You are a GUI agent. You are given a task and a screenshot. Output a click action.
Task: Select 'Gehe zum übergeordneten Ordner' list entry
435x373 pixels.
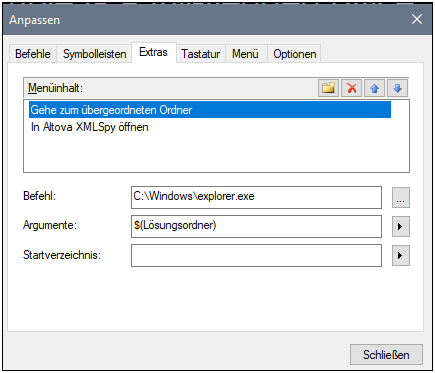pyautogui.click(x=210, y=110)
